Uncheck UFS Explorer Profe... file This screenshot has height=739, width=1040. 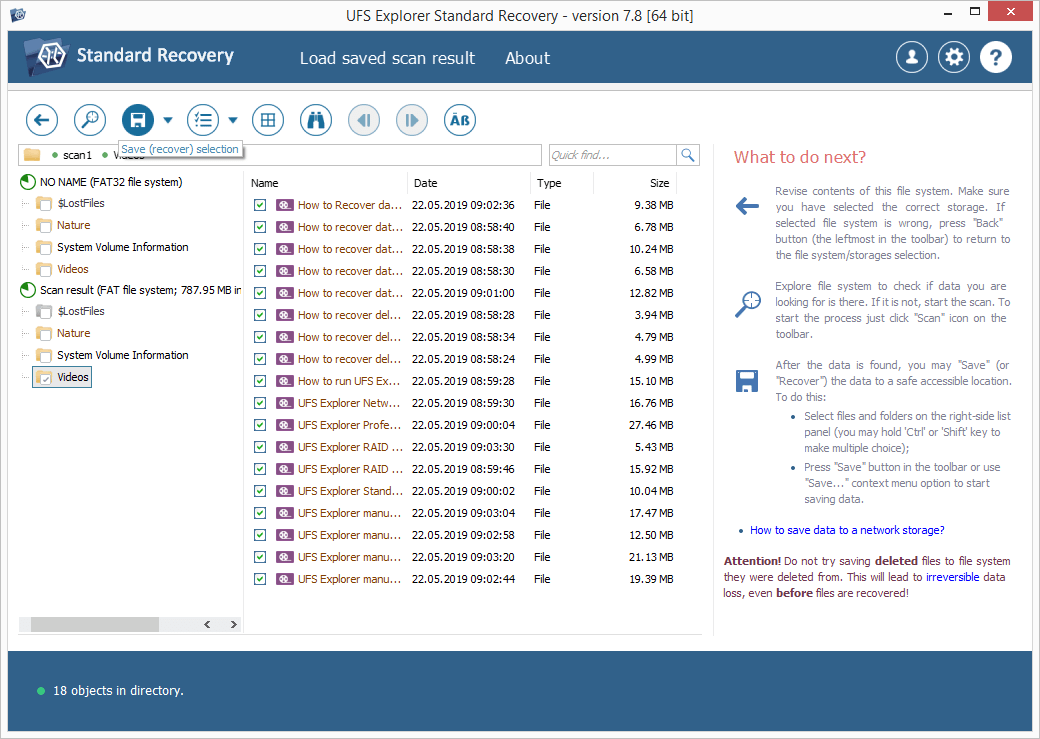click(x=260, y=425)
